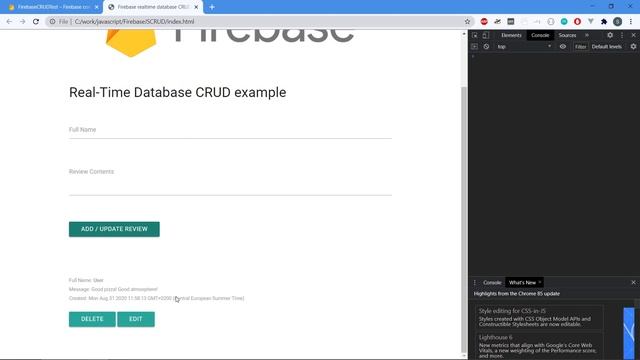Open DevTools customize three-dot menu
640x360 pixels.
(x=622, y=36)
